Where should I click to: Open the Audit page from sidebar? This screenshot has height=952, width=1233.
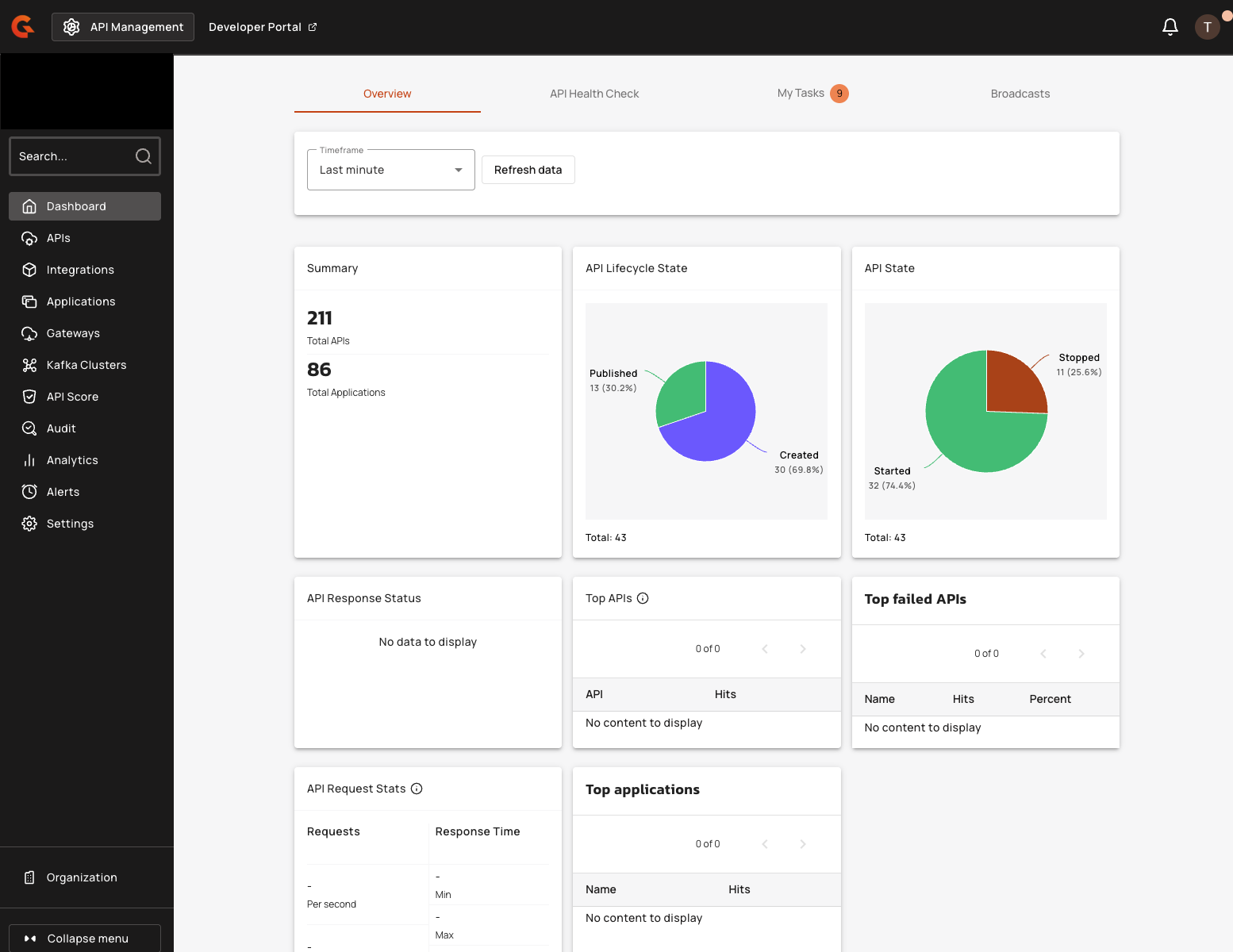(x=61, y=428)
